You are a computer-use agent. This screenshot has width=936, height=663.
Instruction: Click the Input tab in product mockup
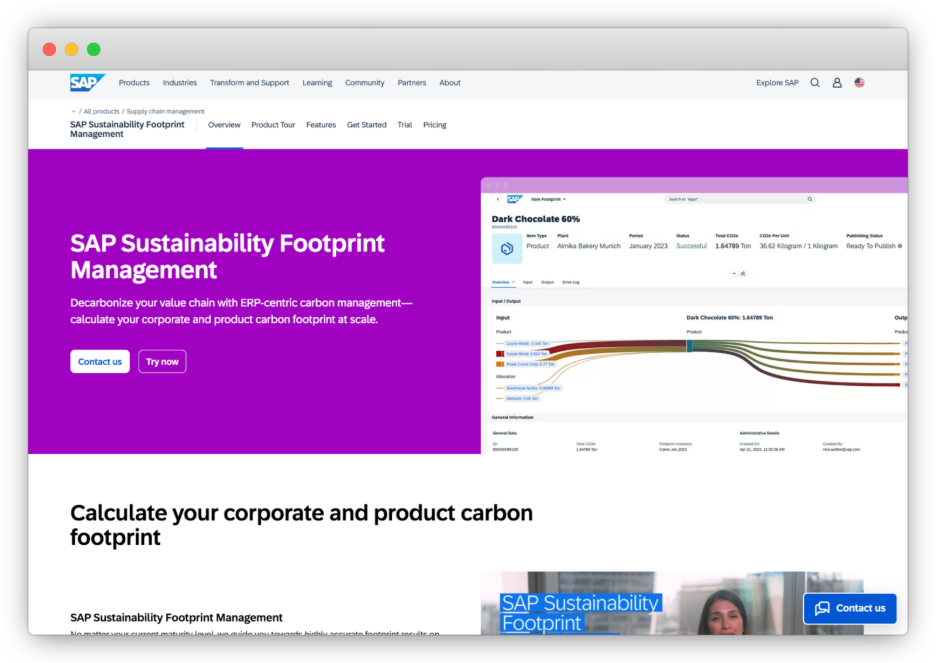(x=528, y=282)
